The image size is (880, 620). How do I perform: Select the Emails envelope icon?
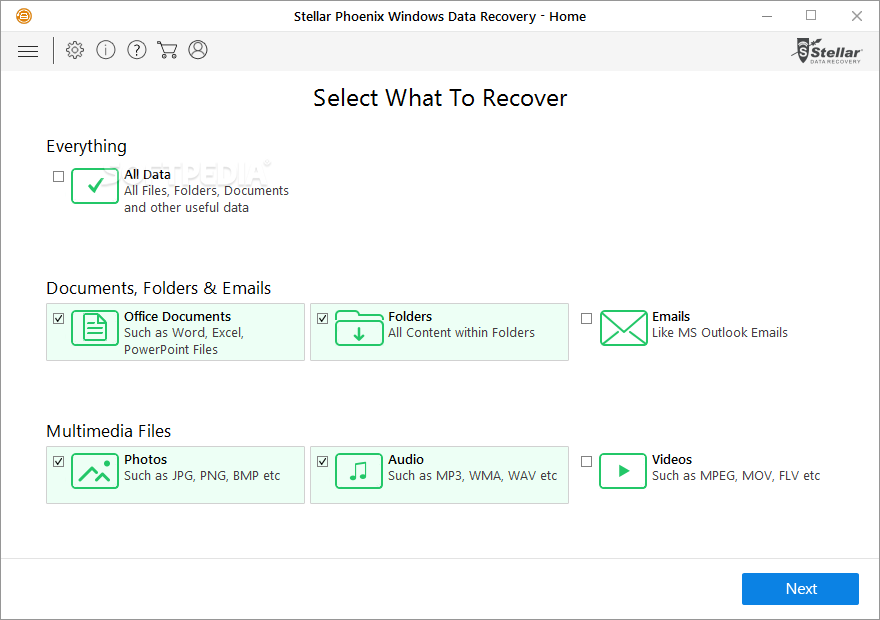623,328
